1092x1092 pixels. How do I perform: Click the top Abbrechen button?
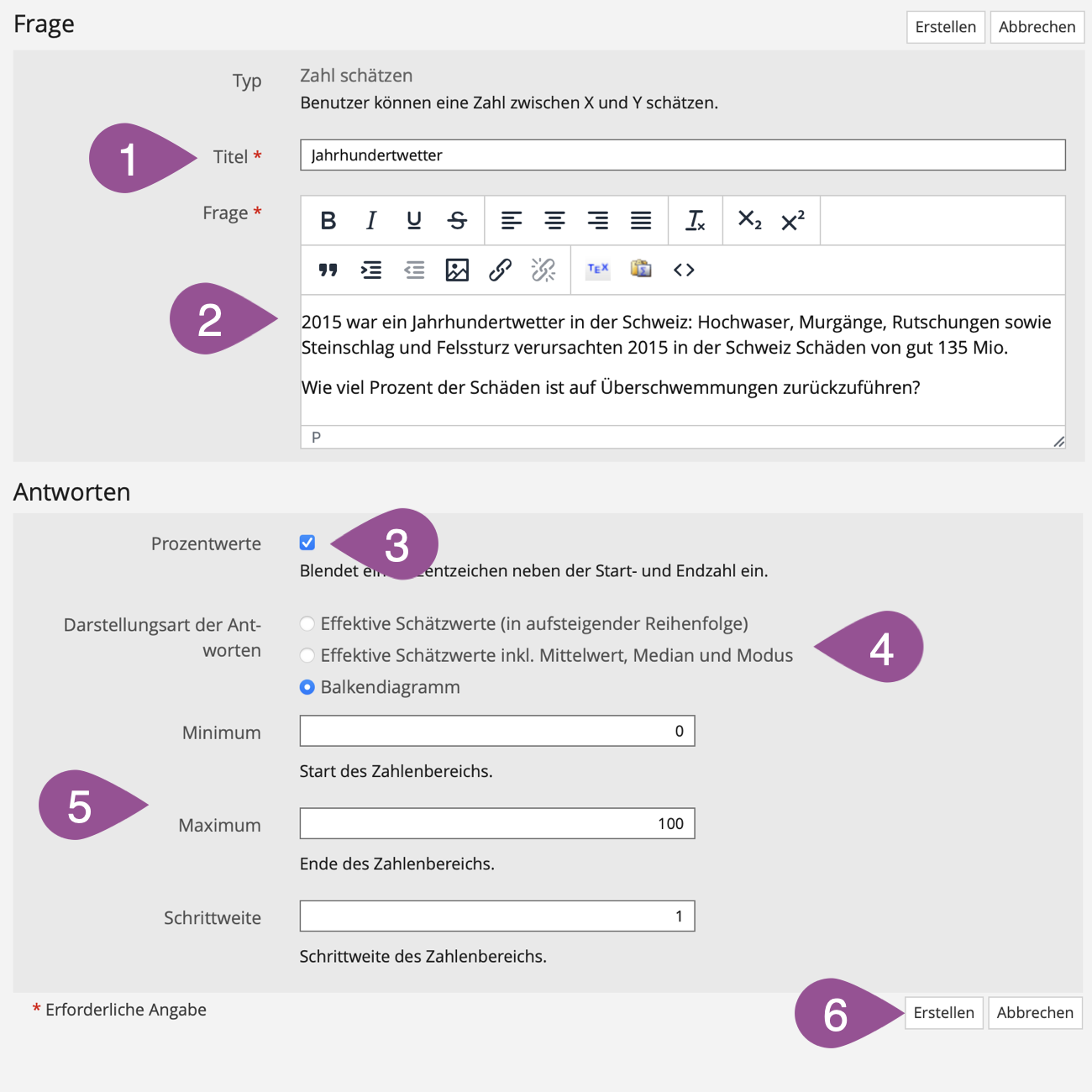point(1037,27)
